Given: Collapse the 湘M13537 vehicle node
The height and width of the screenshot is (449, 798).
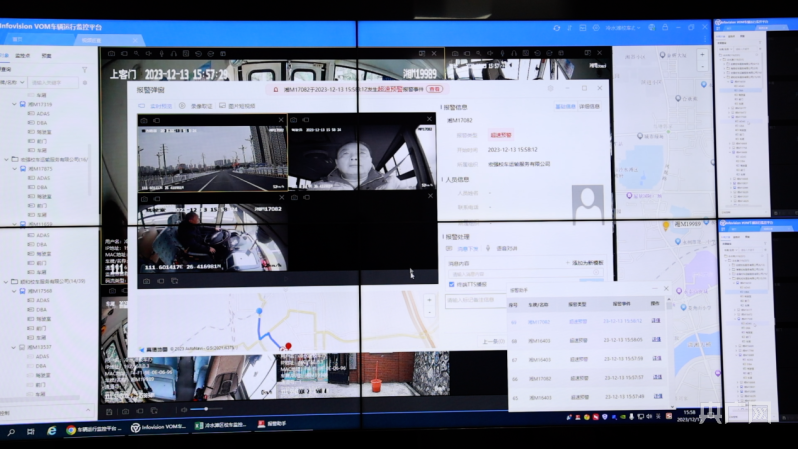Looking at the screenshot, I should (14, 347).
